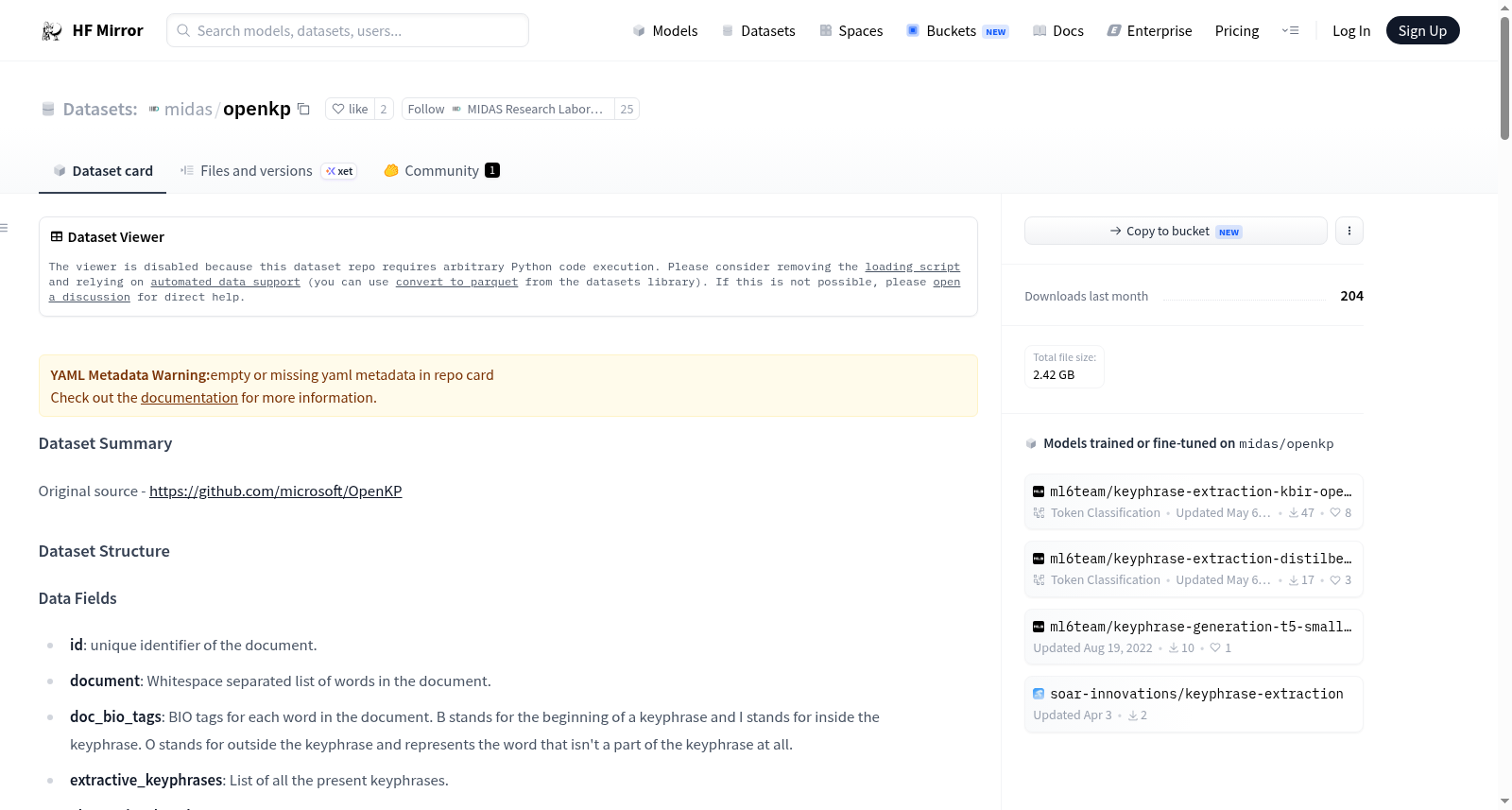Click the HF Mirror logo icon
This screenshot has width=1512, height=810.
pyautogui.click(x=52, y=31)
